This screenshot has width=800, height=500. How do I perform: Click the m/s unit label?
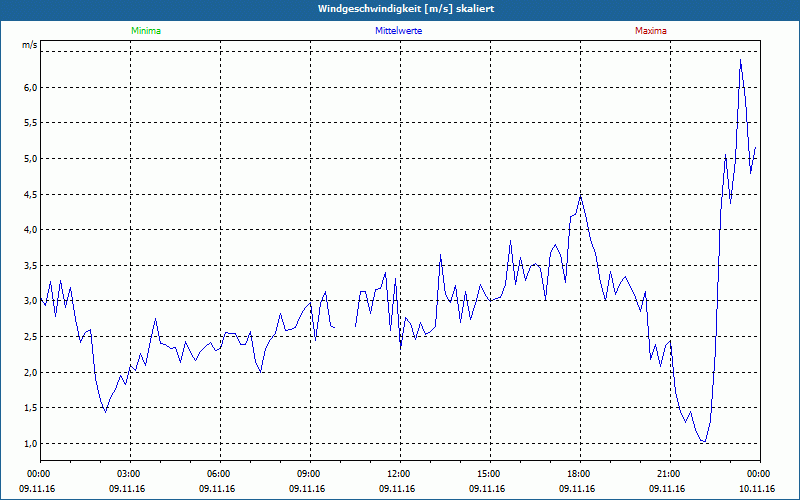tap(30, 45)
